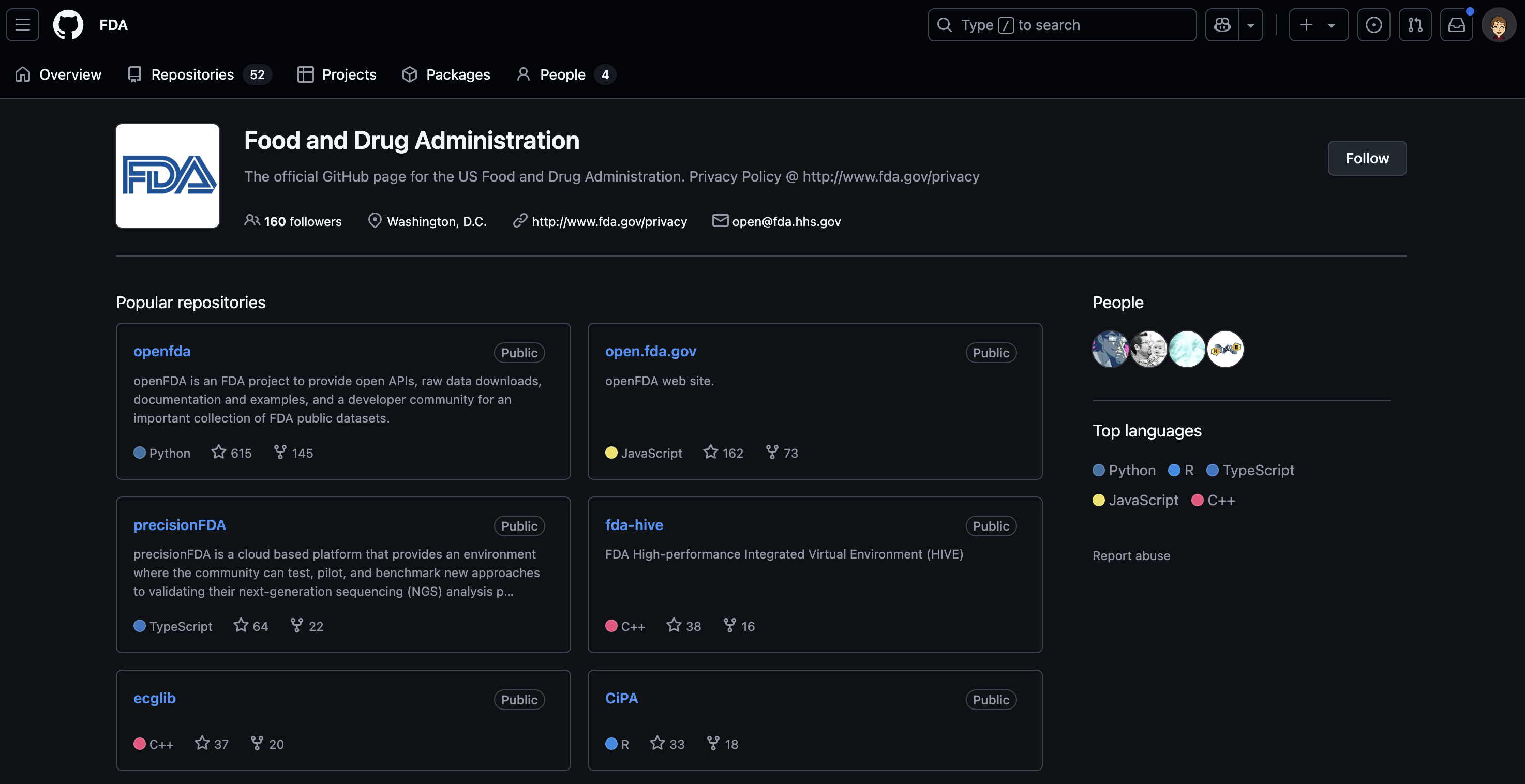This screenshot has width=1525, height=784.
Task: Click the FDA organization logo image
Action: coord(168,176)
